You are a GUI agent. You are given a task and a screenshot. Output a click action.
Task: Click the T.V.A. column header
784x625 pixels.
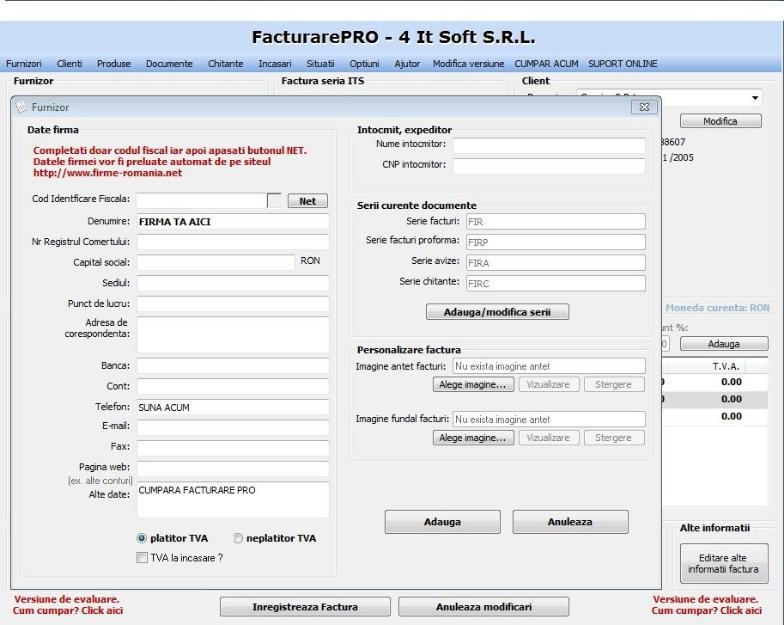point(726,366)
